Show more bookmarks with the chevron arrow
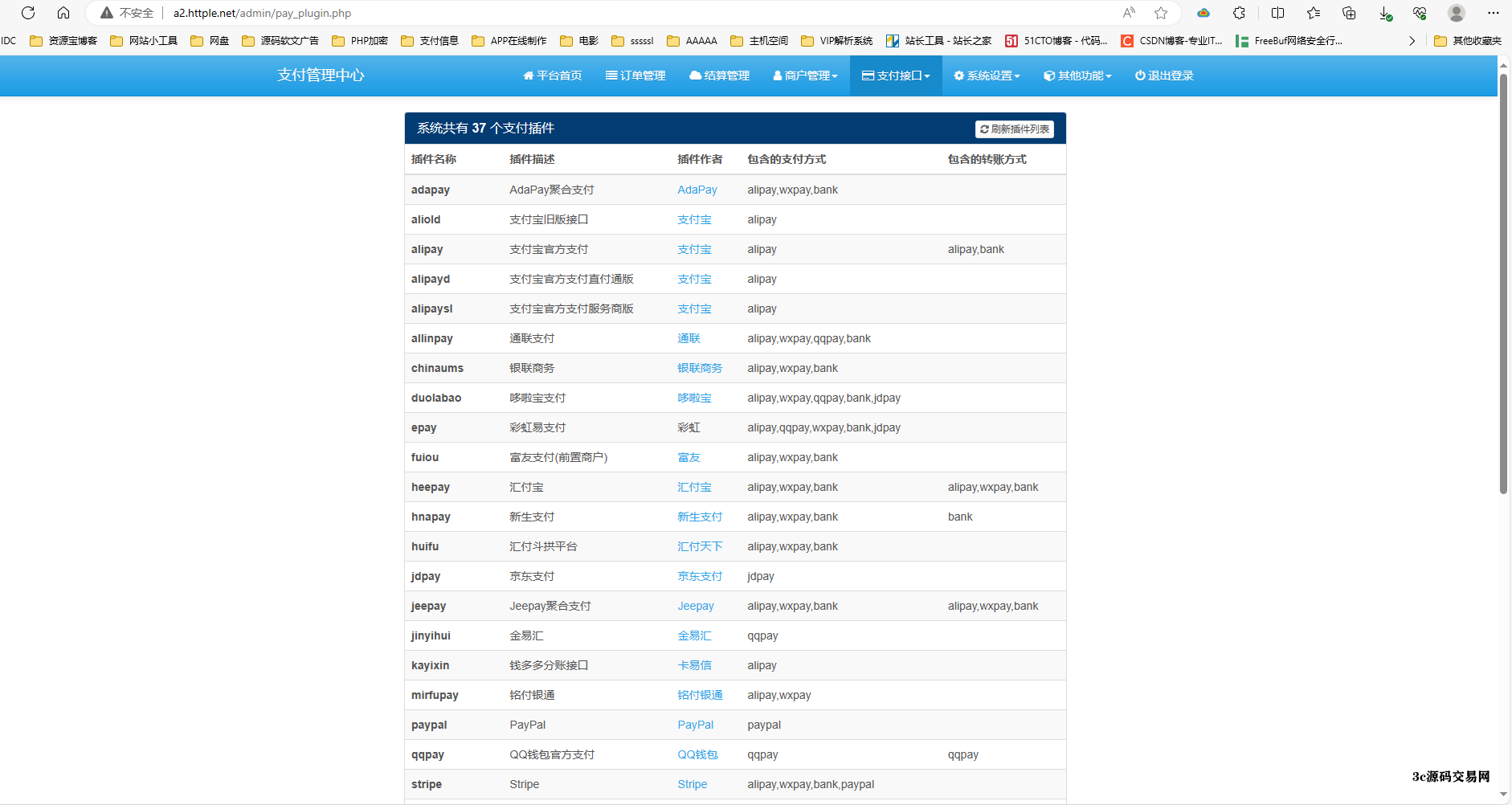1512x805 pixels. tap(1412, 41)
